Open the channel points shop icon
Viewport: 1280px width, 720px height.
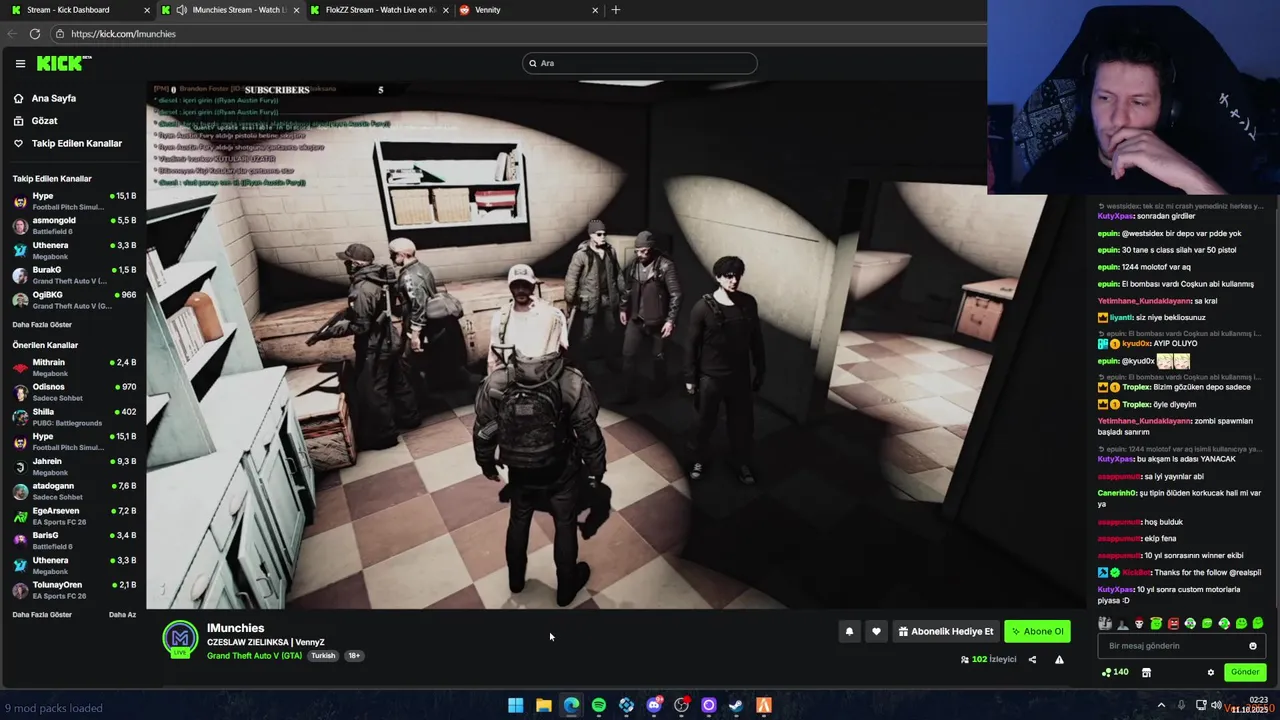1146,672
